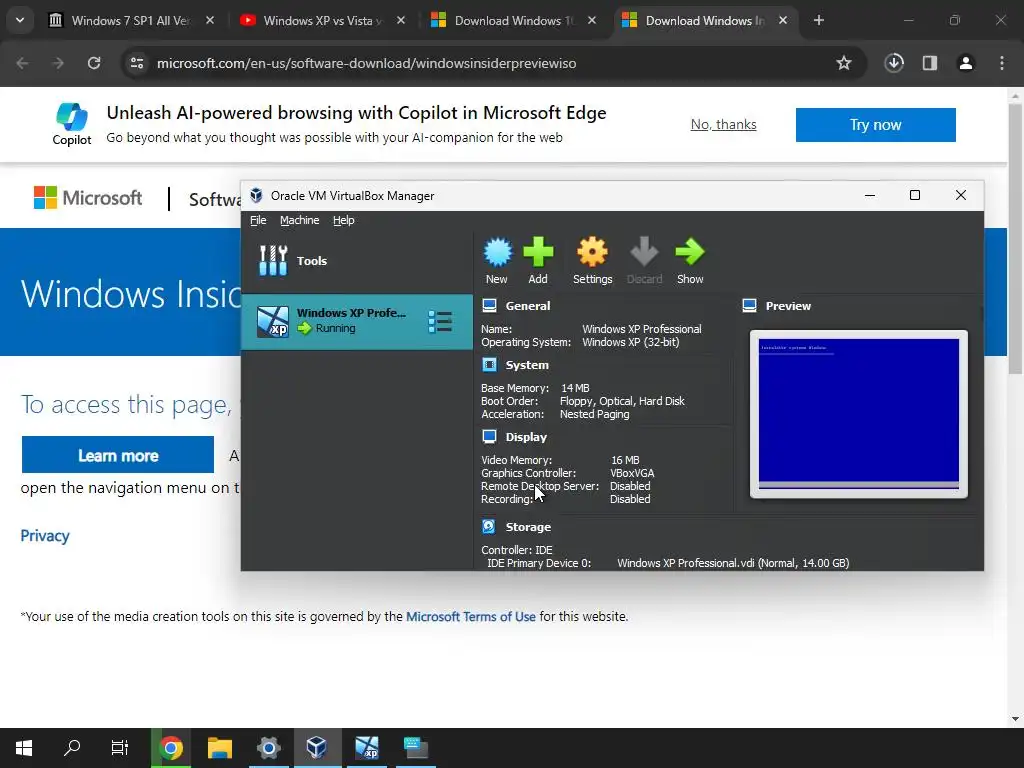
Task: Open VM Settings gear icon
Action: click(592, 252)
